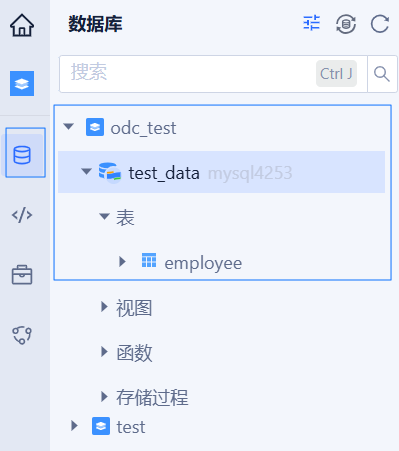Open the code script icon in sidebar
The width and height of the screenshot is (399, 451).
22,215
